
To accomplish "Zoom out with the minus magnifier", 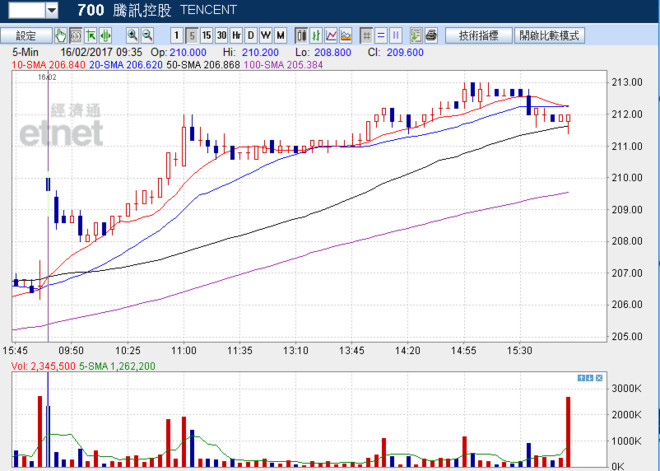I will [147, 36].
